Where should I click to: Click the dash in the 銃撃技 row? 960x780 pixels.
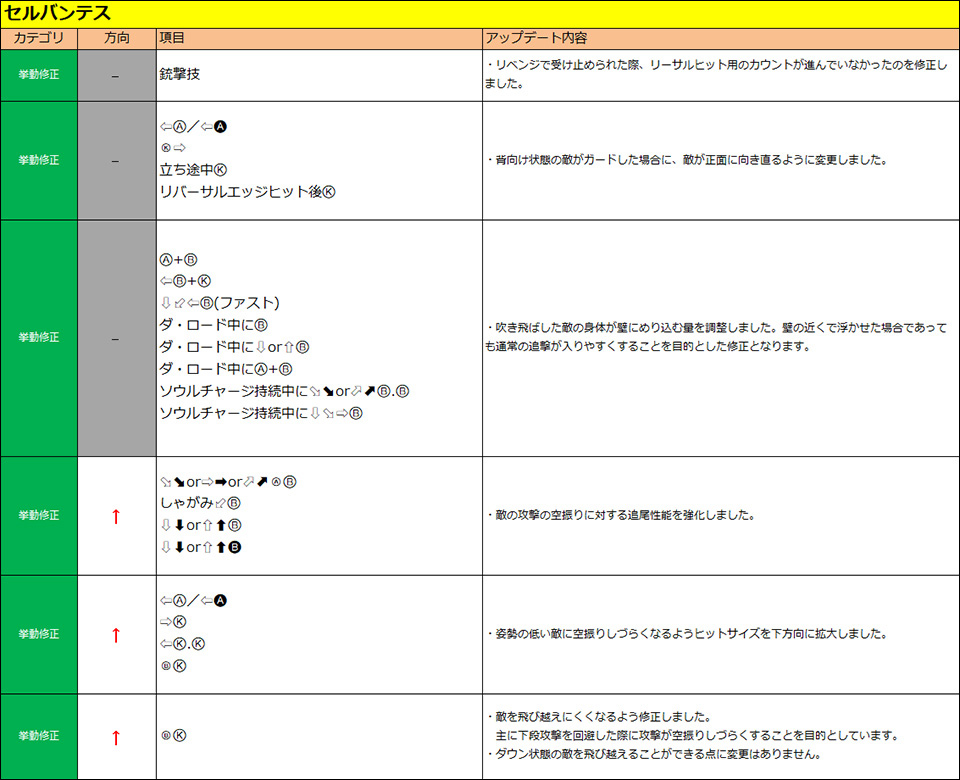coord(116,75)
